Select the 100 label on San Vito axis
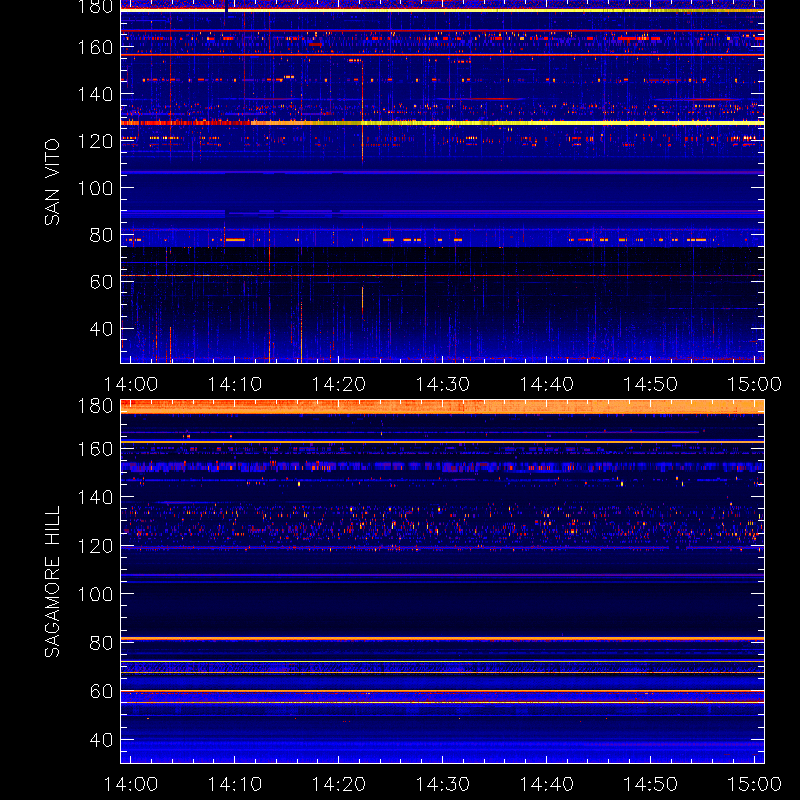 [x=95, y=188]
